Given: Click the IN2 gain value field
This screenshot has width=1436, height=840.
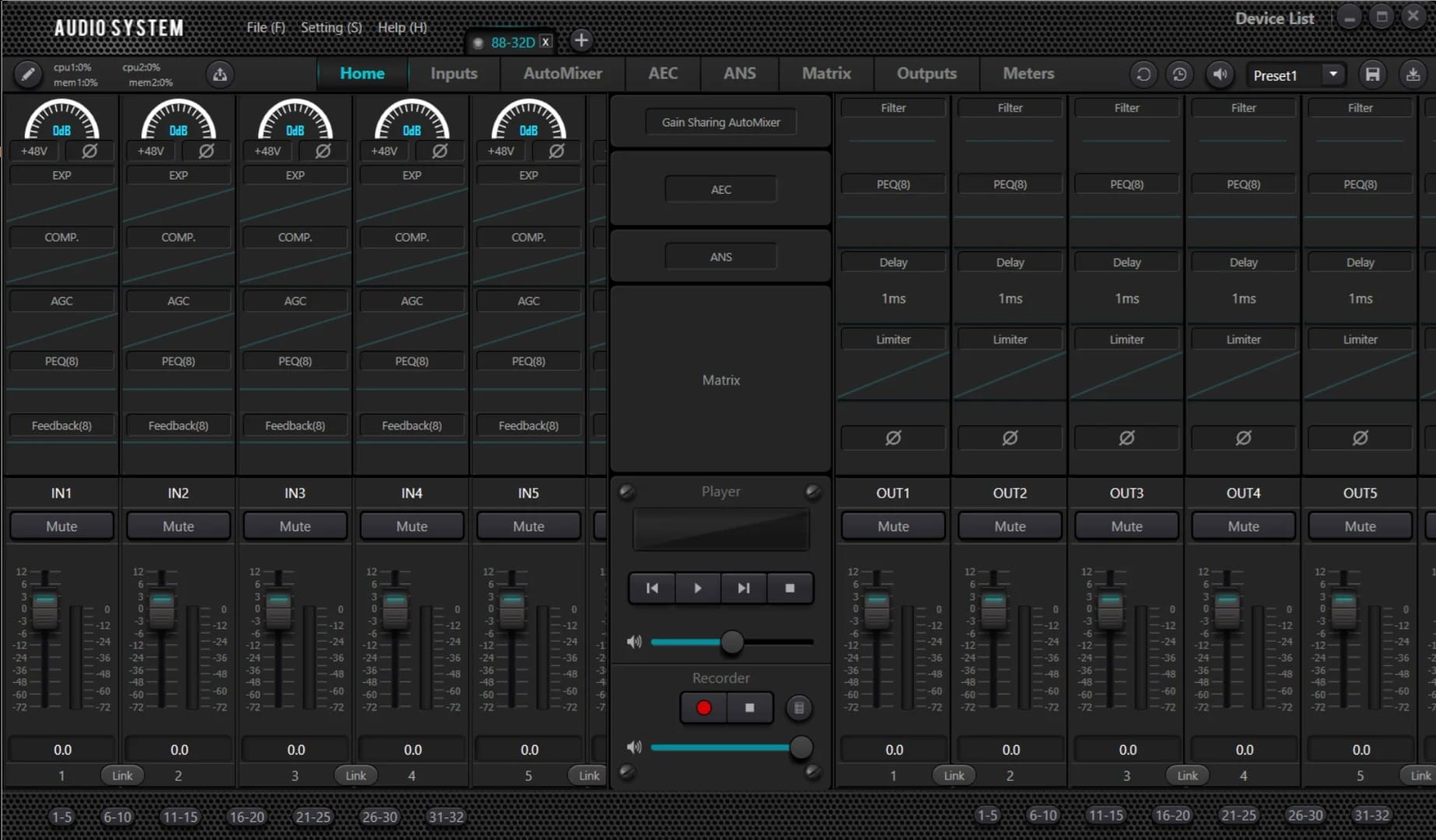Looking at the screenshot, I should (x=179, y=750).
